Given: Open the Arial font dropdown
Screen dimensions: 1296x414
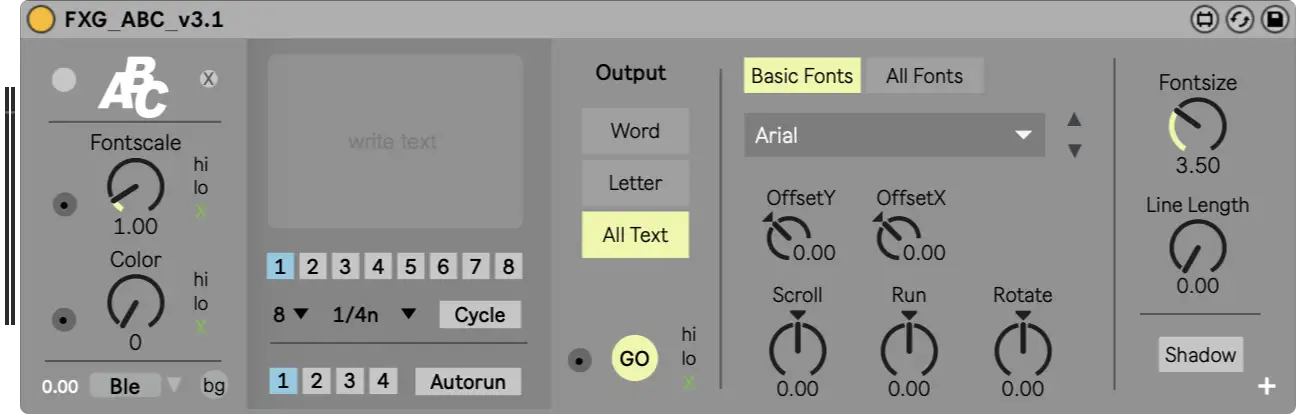Looking at the screenshot, I should click(x=894, y=135).
